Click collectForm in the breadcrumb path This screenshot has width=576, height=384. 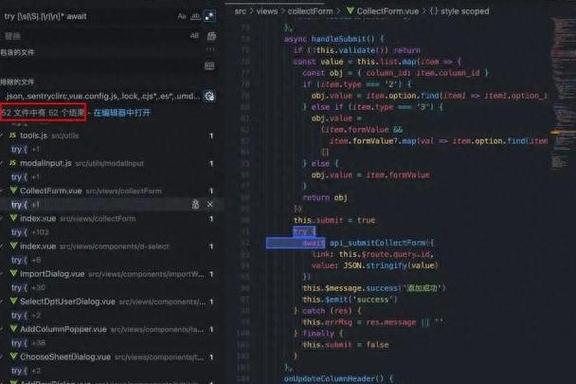pos(310,11)
